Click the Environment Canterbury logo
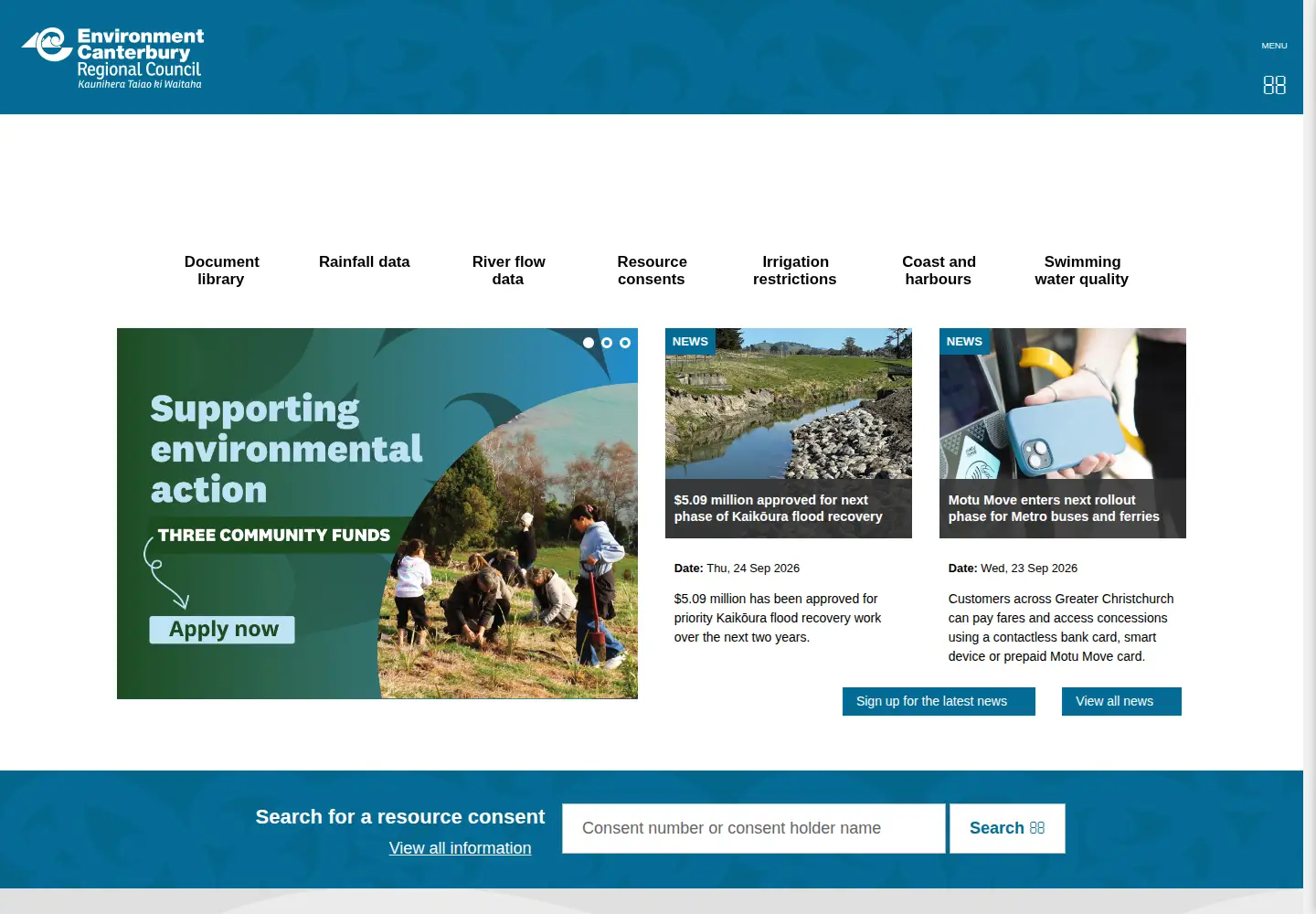Screen dimensions: 1316x914 click(112, 58)
